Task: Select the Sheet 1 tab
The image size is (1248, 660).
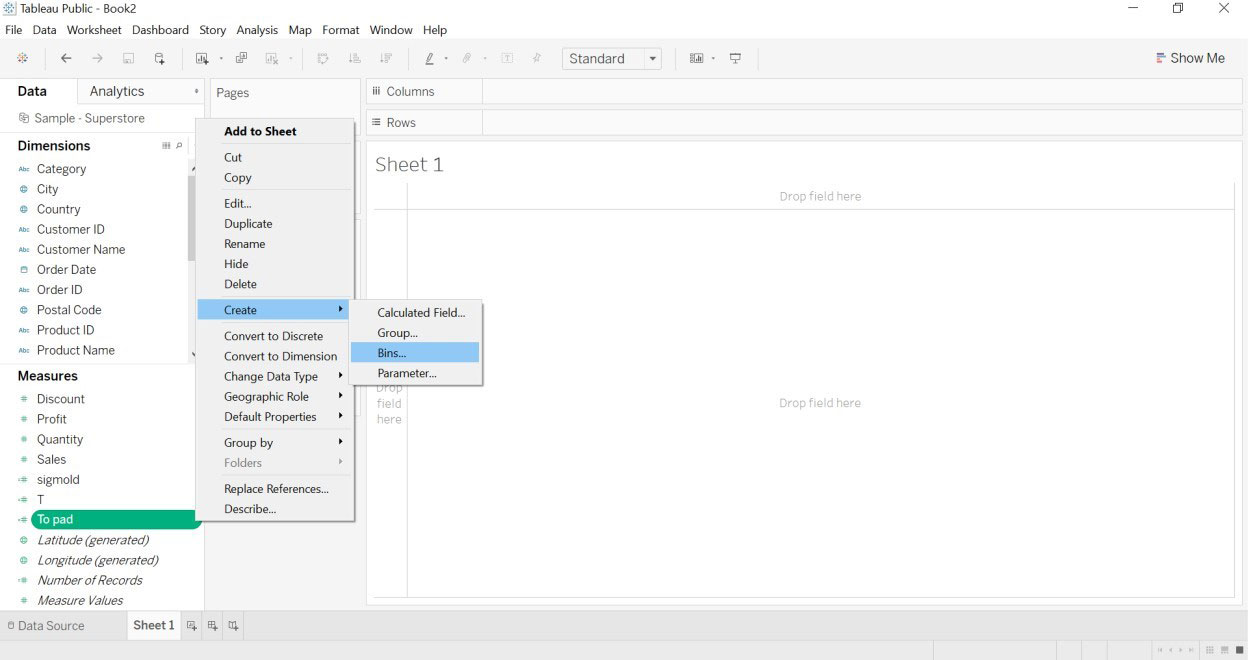Action: click(154, 625)
